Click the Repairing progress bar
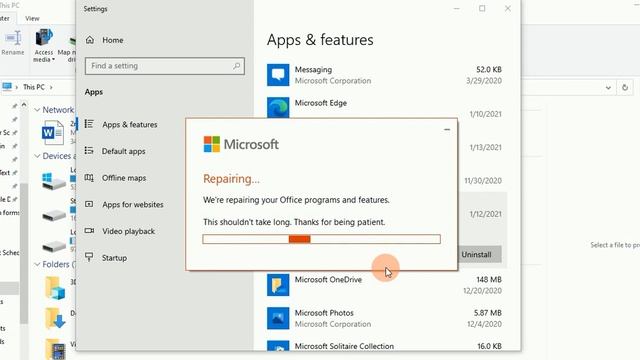640x360 pixels. point(322,239)
